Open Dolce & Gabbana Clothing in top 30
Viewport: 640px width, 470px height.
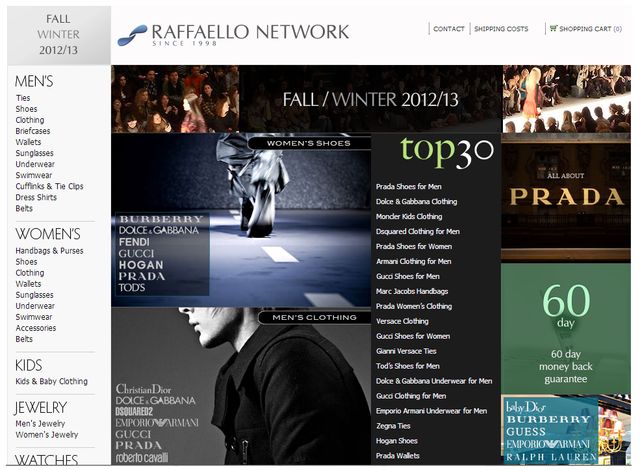416,202
